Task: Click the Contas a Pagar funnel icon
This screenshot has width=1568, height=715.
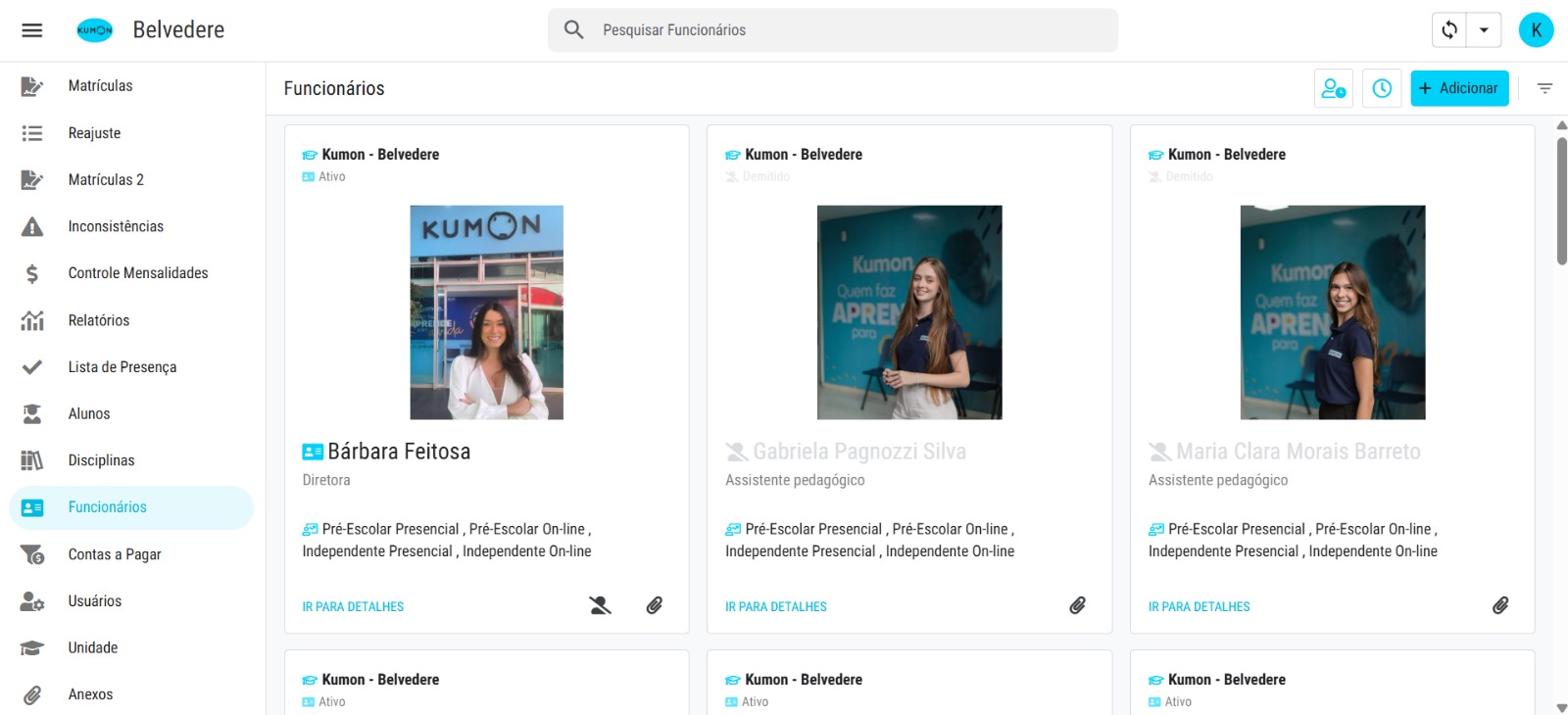Action: [x=32, y=554]
